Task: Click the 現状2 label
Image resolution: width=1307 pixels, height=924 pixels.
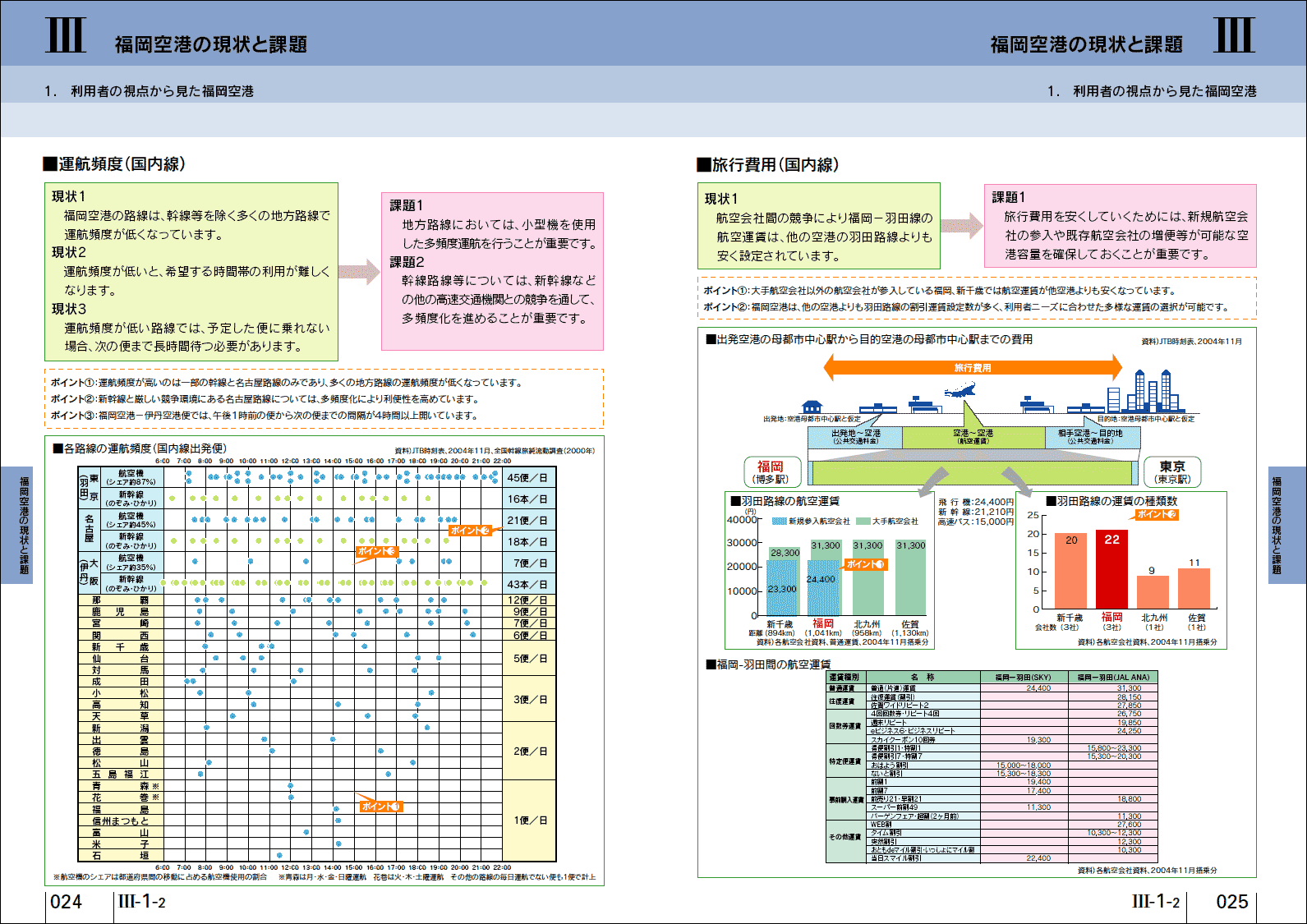Action: pos(69,252)
